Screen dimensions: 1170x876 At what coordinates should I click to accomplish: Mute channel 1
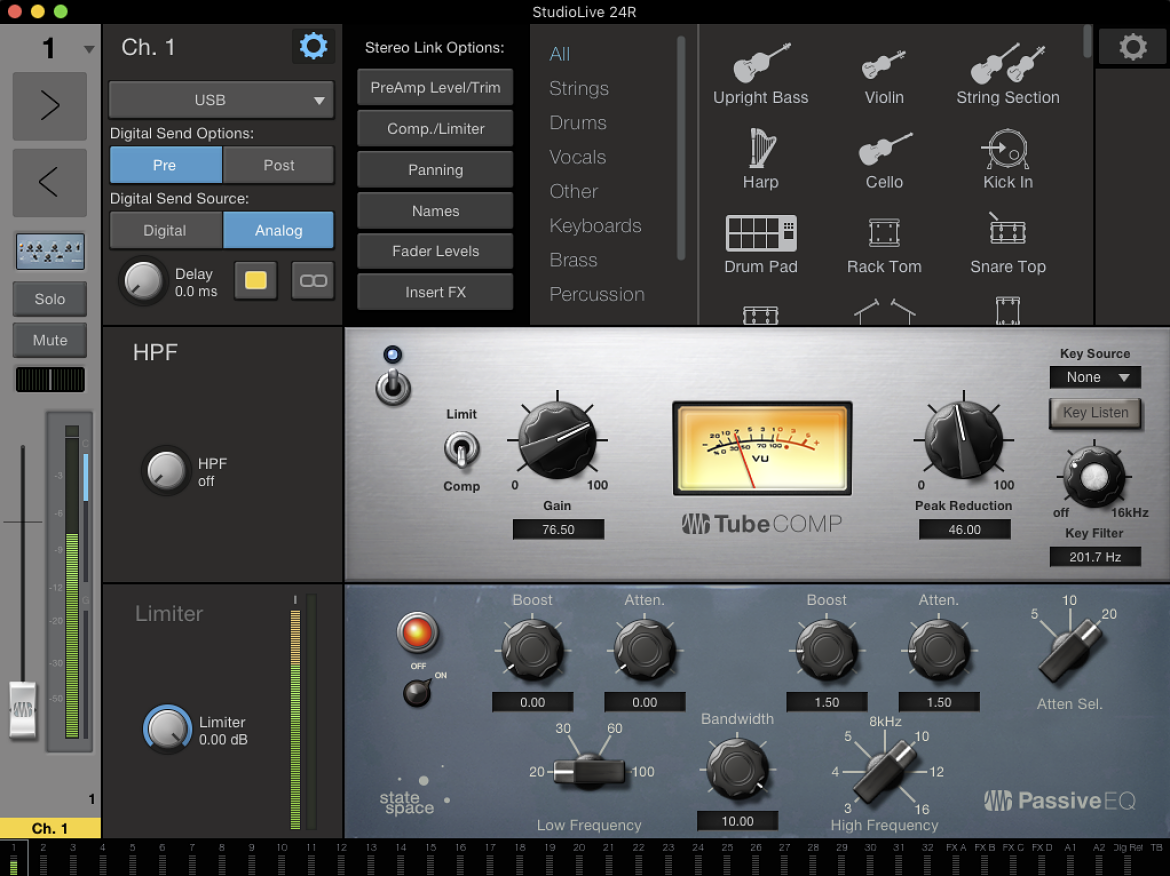point(50,340)
